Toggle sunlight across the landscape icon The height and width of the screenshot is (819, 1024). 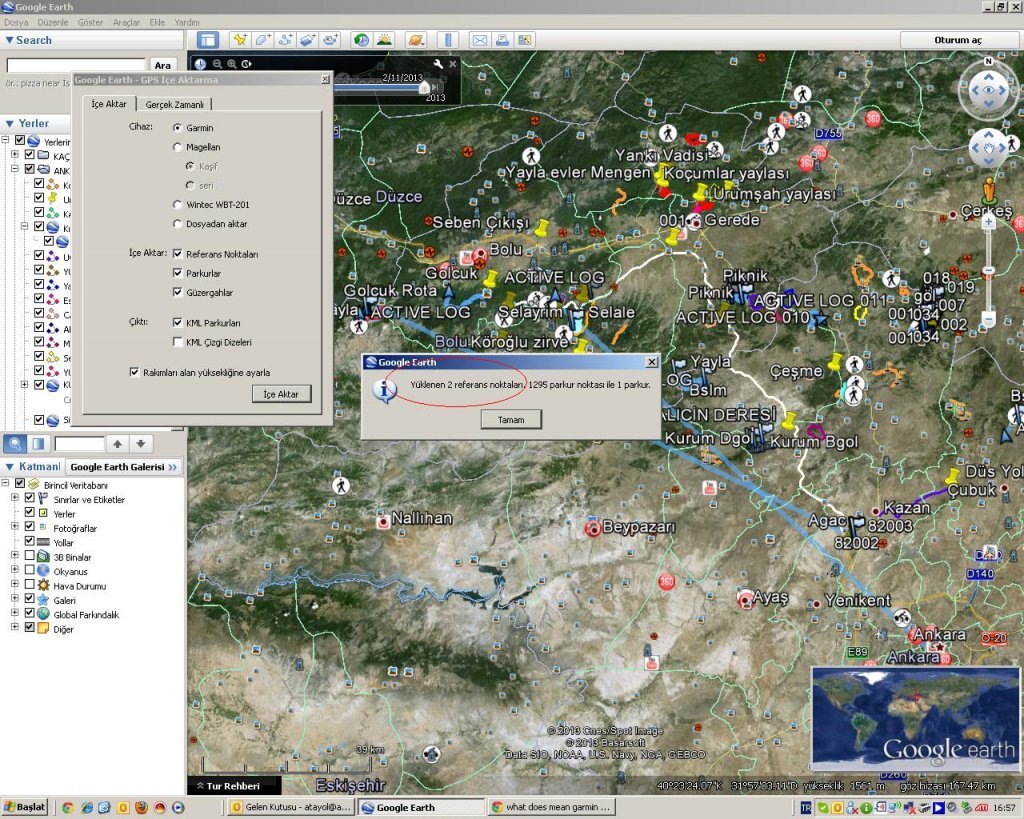[x=384, y=40]
